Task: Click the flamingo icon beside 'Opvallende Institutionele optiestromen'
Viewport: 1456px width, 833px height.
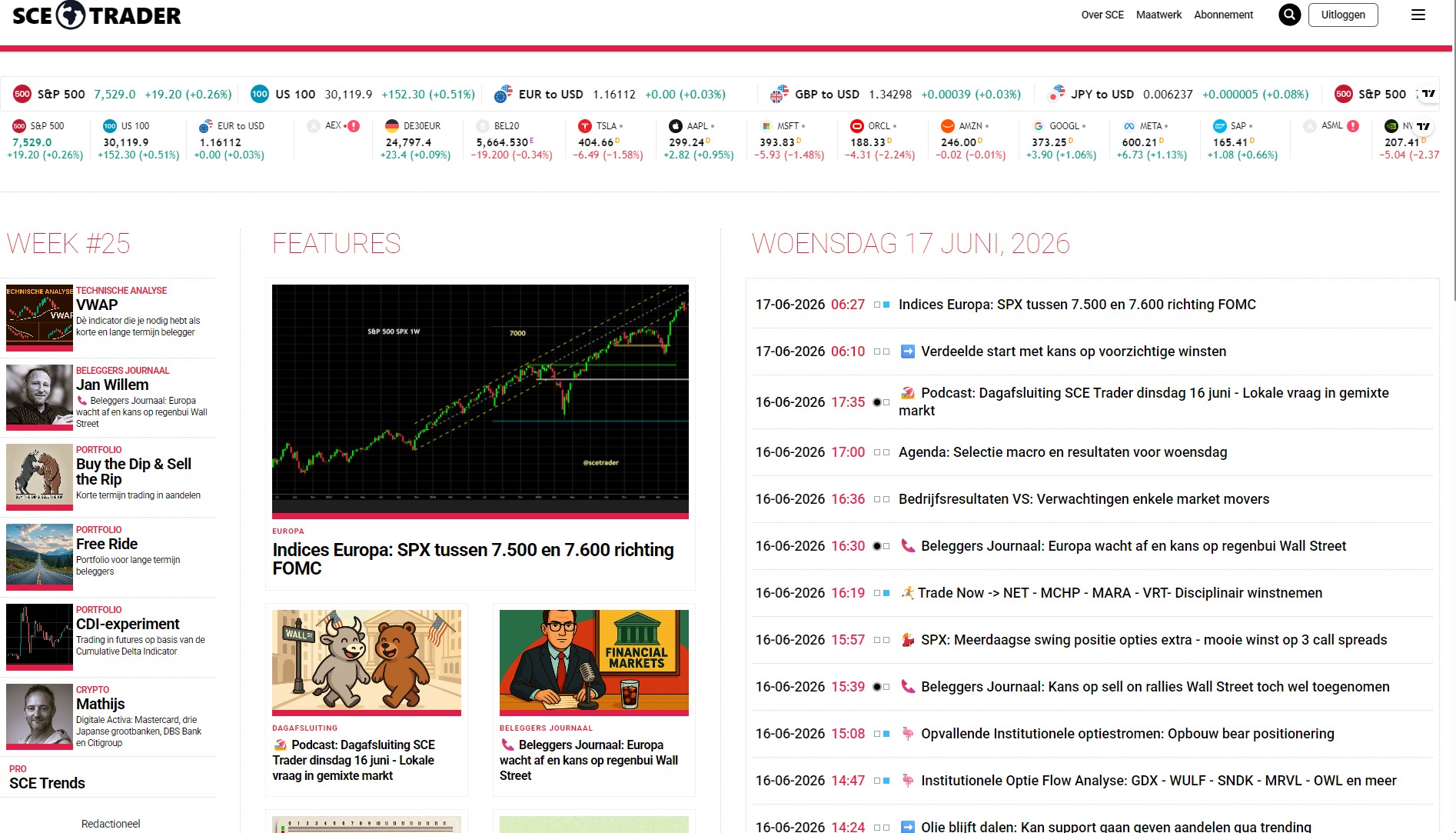Action: point(908,734)
